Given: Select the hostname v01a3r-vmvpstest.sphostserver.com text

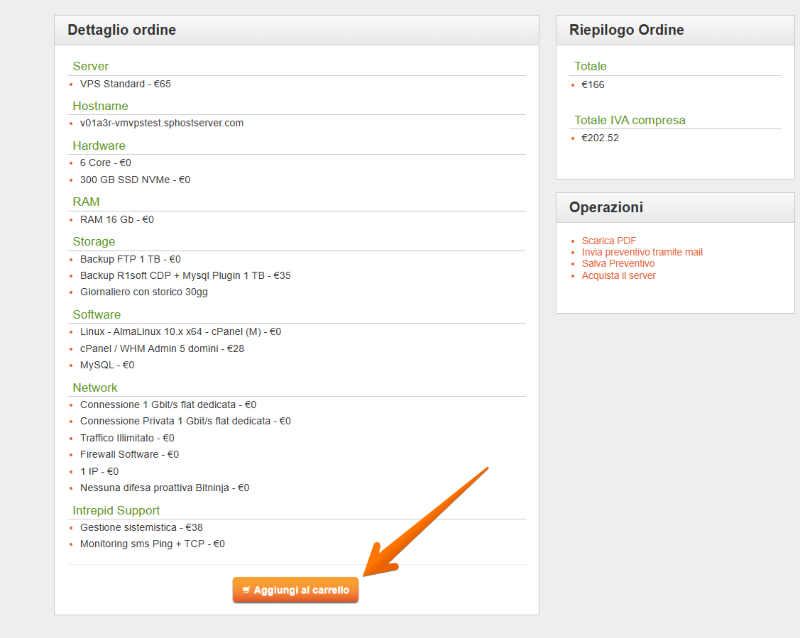Looking at the screenshot, I should coord(161,123).
